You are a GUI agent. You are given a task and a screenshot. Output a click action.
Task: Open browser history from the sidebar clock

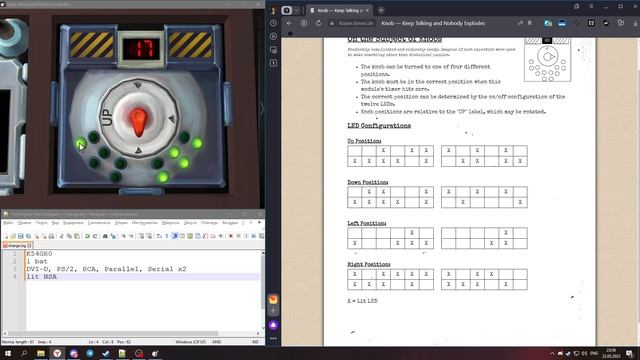tap(273, 23)
